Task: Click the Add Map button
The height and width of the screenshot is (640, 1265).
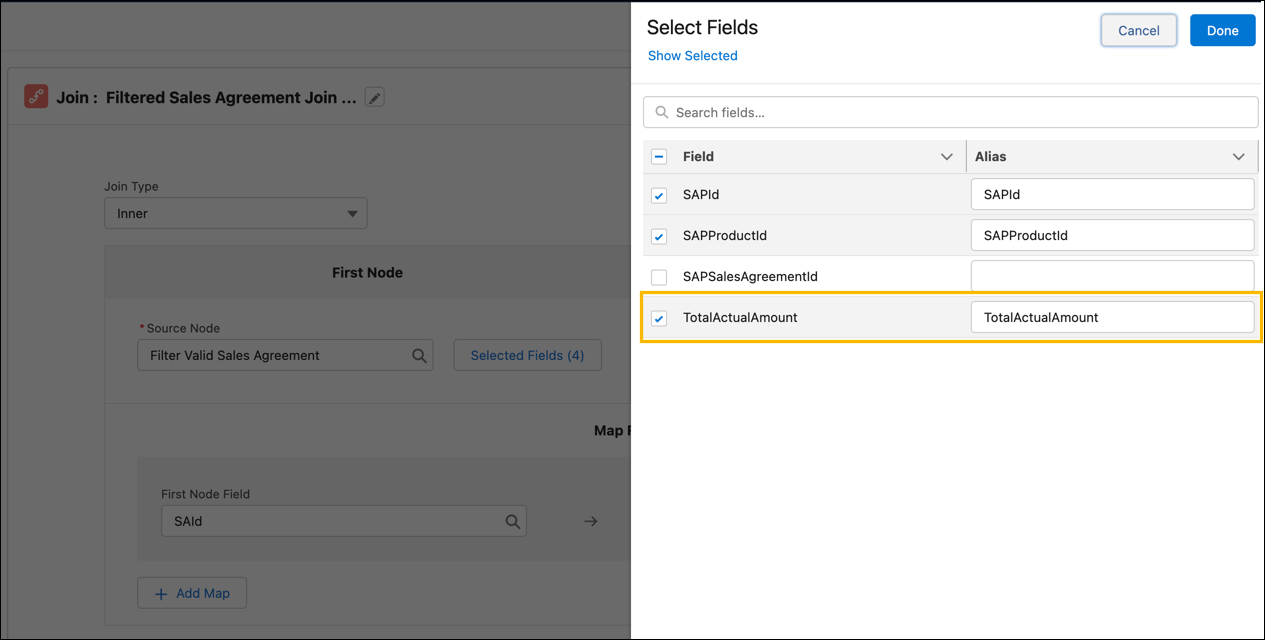Action: click(x=191, y=592)
